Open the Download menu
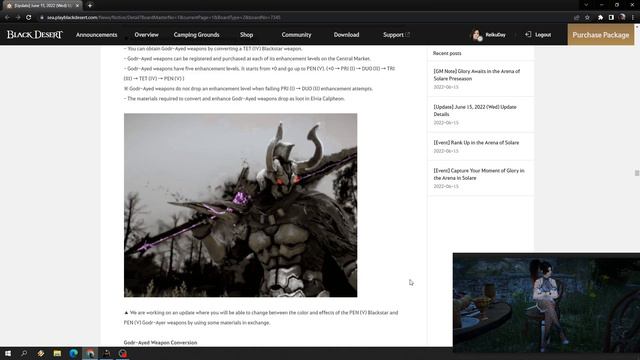Image resolution: width=640 pixels, height=360 pixels. 346,35
